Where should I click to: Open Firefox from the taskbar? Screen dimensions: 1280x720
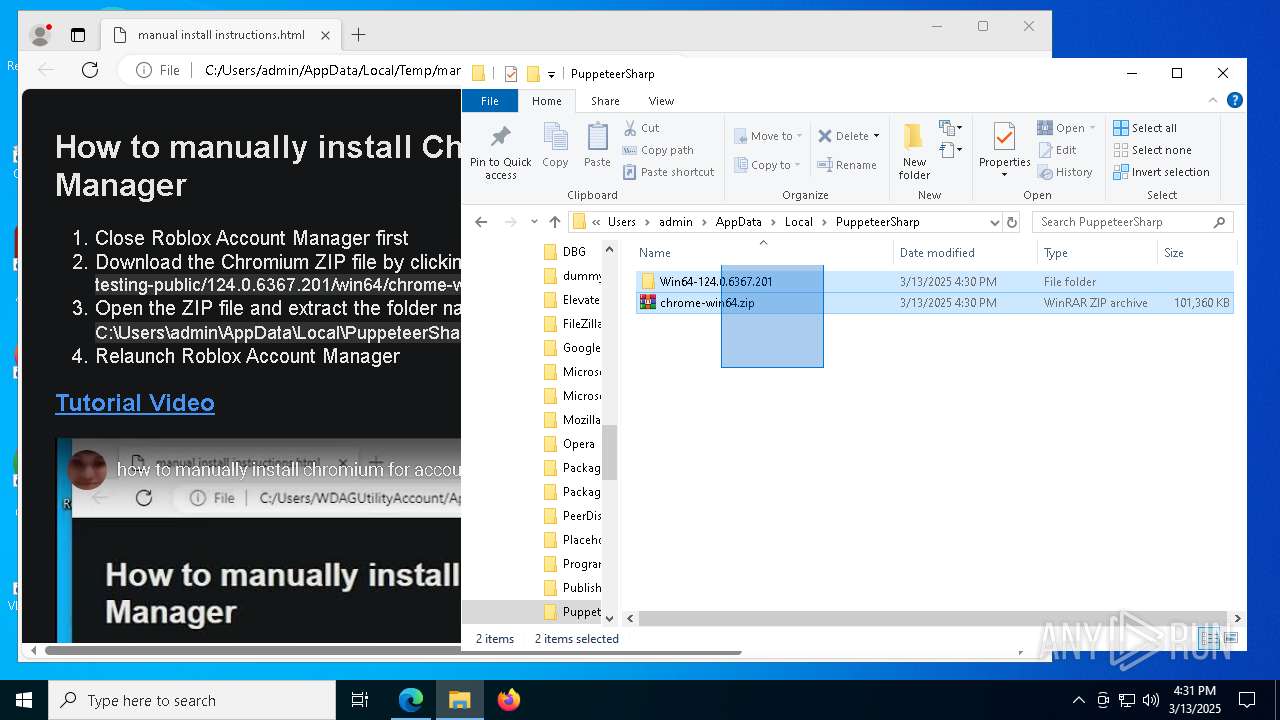509,700
